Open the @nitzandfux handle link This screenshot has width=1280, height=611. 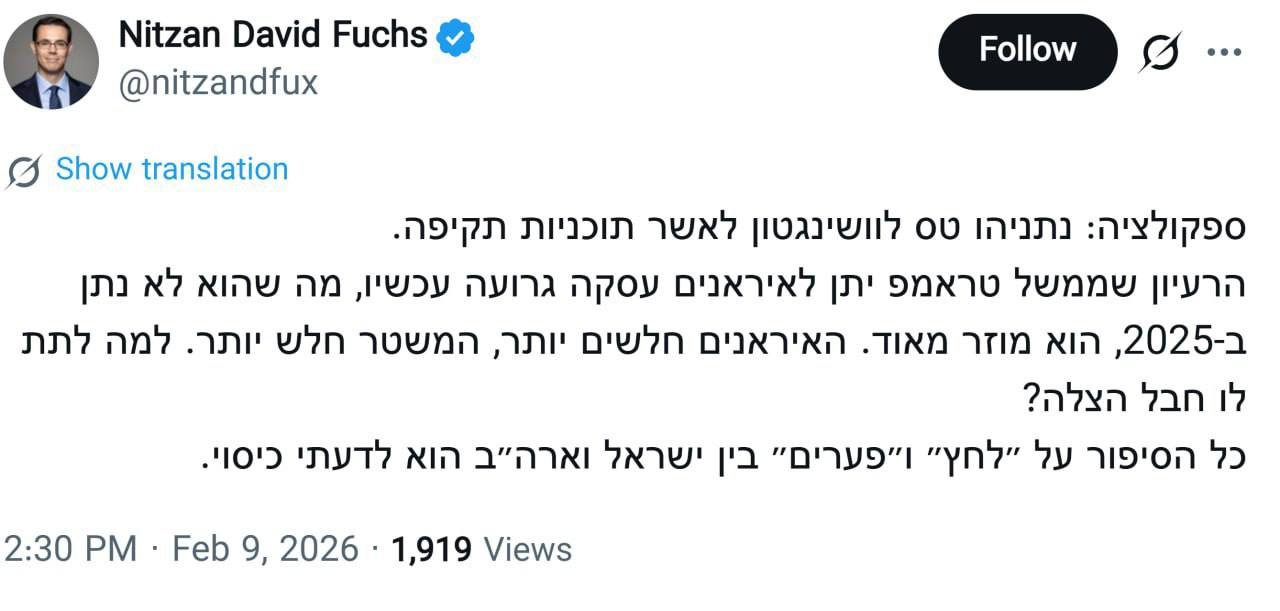pyautogui.click(x=218, y=83)
